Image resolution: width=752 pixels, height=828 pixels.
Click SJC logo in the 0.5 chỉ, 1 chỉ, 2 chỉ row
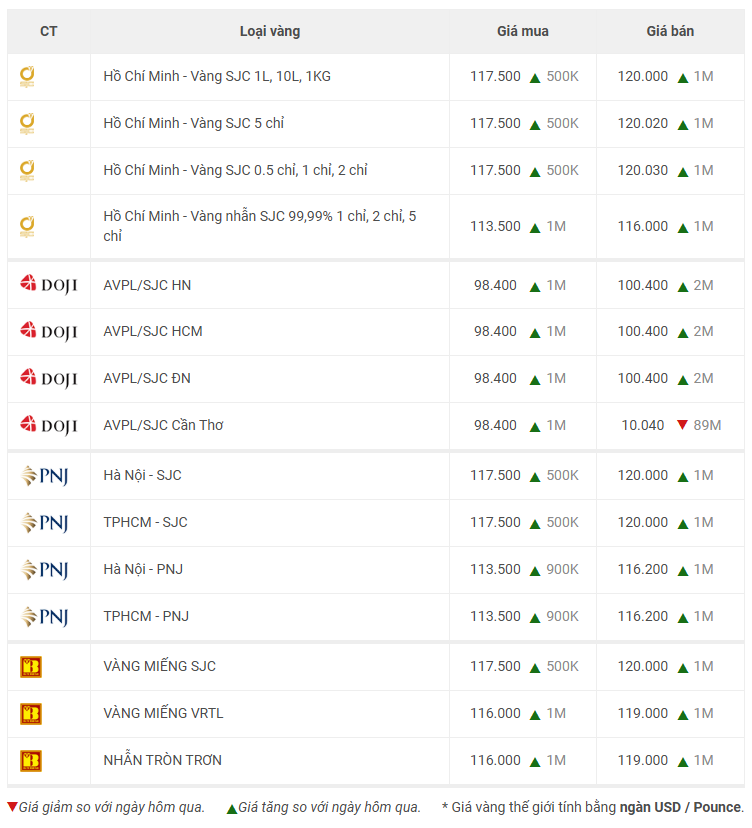click(x=27, y=171)
